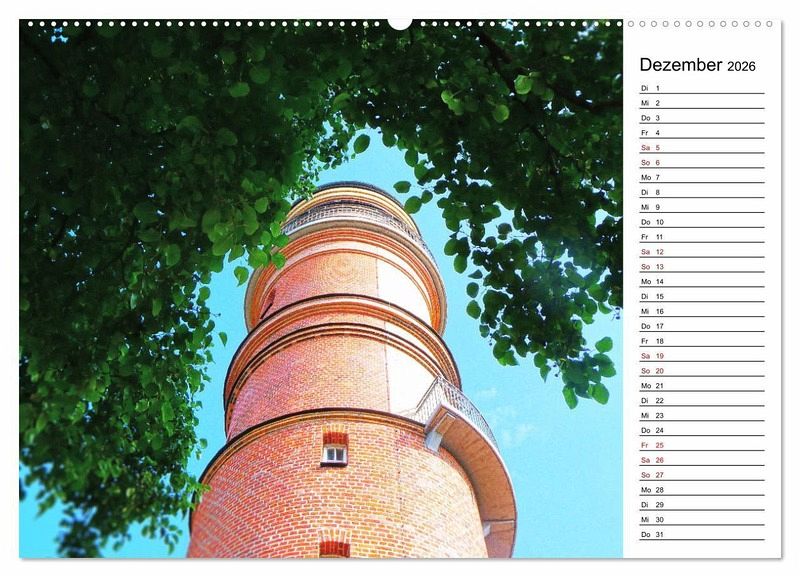800x577 pixels.
Task: Select Saturday Sa 5 row
Action: pyautogui.click(x=701, y=148)
